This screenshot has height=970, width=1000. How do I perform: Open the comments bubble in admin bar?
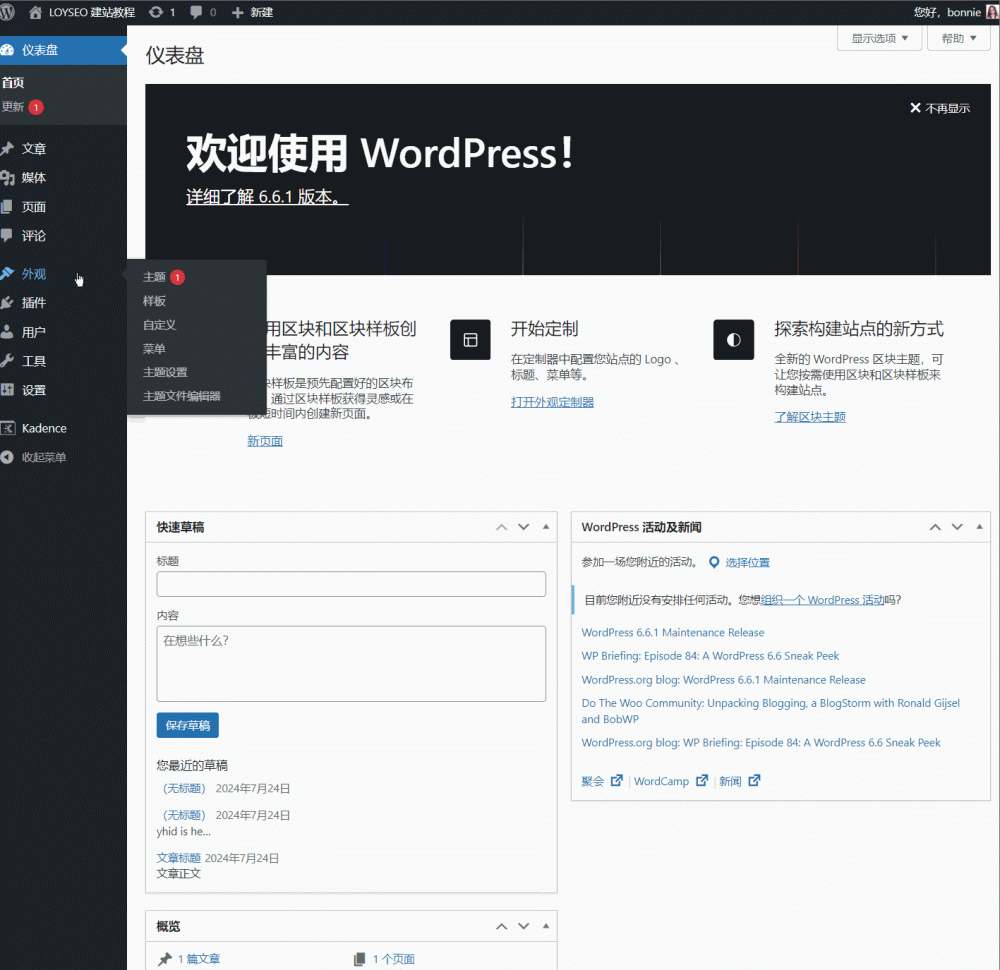(203, 12)
